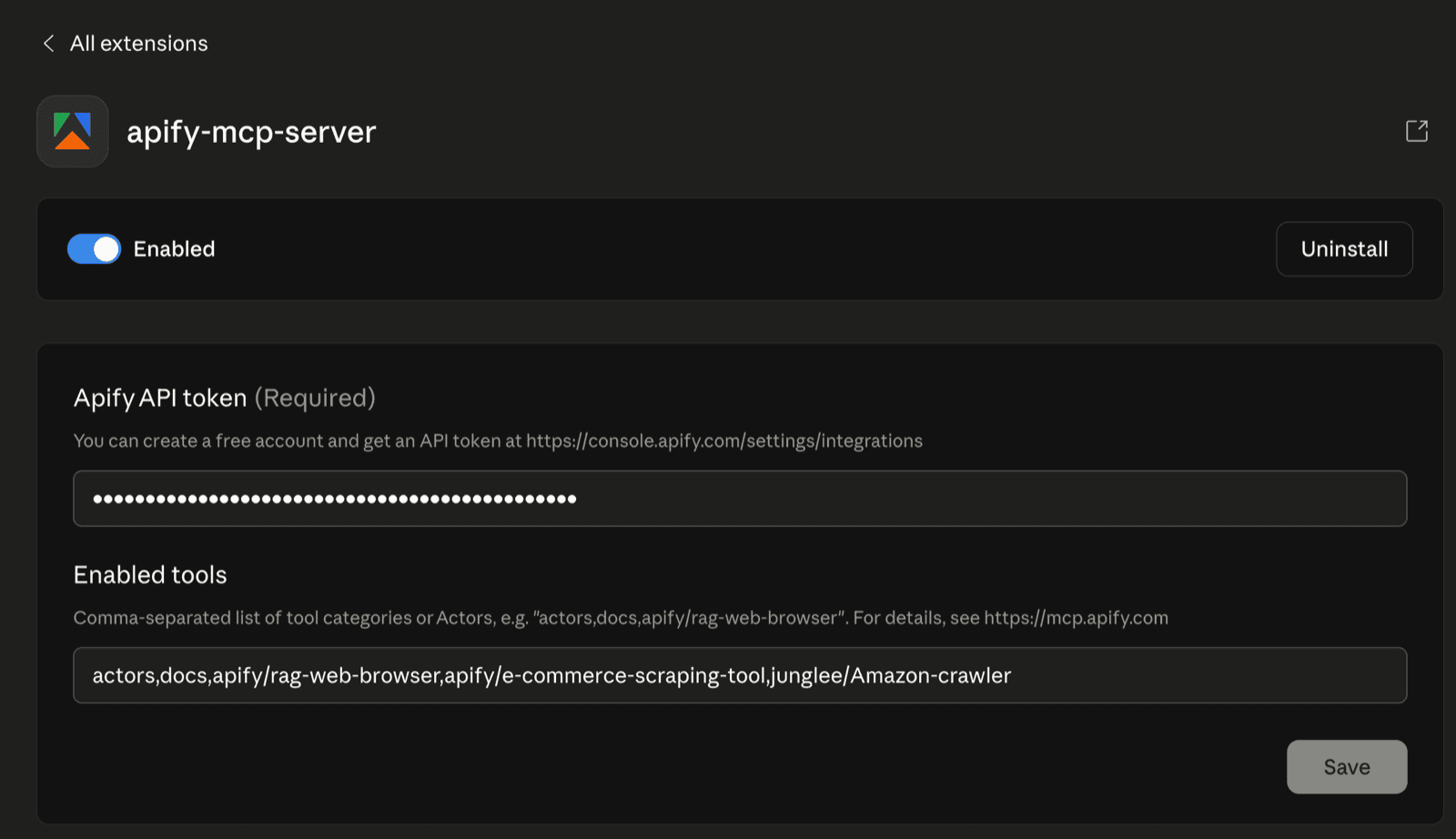Click the "Enabled" label beside the switch
The image size is (1456, 839).
pos(174,249)
